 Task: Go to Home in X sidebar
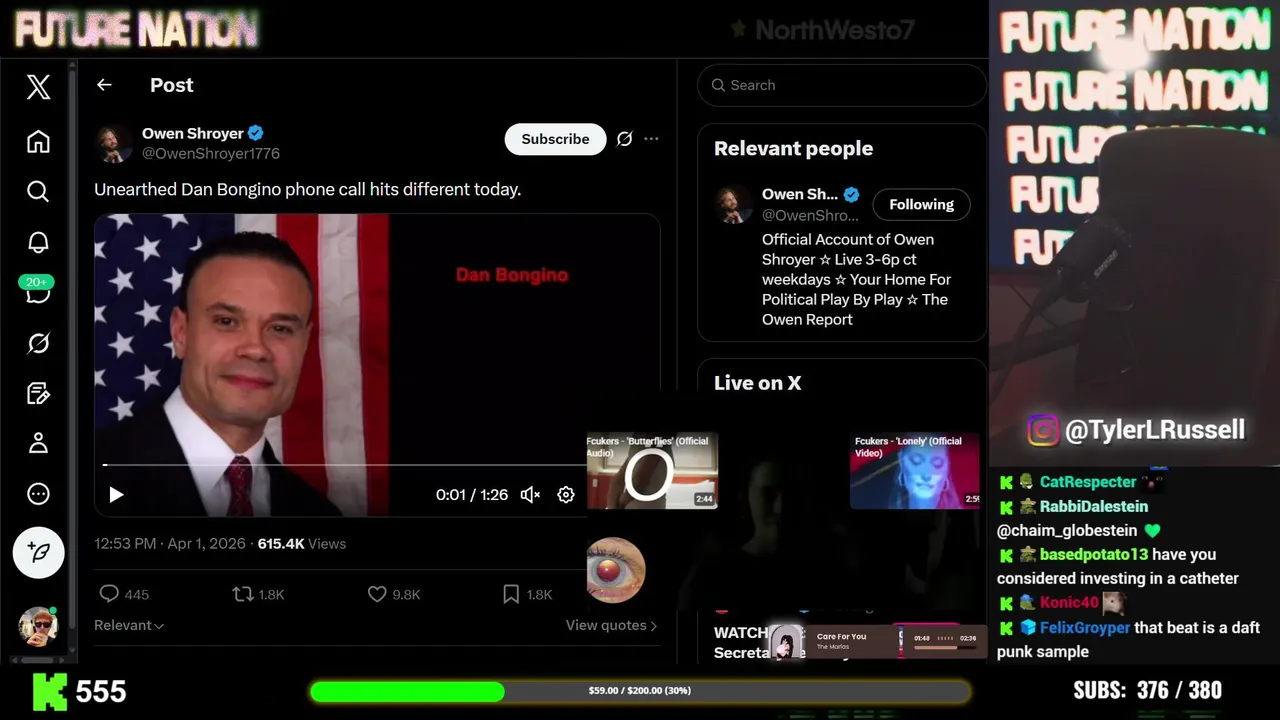(38, 141)
